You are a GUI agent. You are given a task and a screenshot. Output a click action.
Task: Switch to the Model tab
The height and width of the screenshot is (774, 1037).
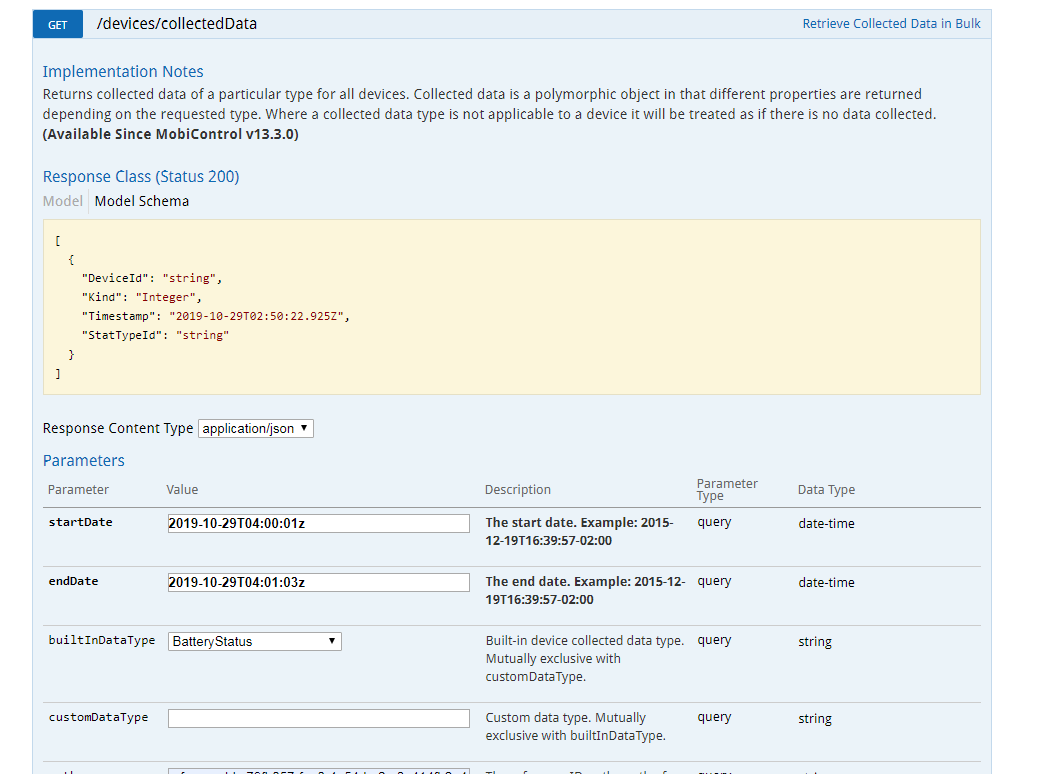click(x=62, y=201)
